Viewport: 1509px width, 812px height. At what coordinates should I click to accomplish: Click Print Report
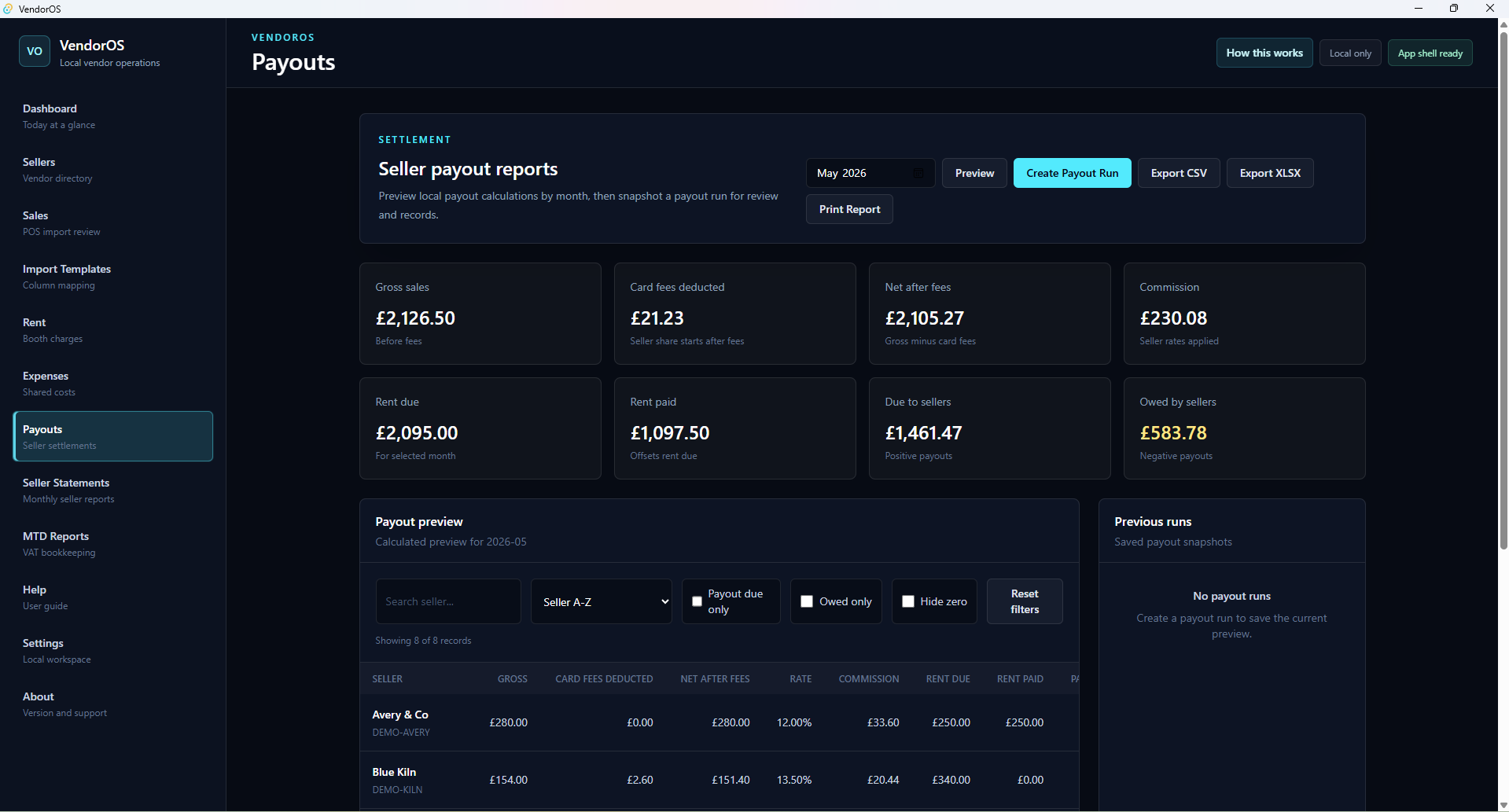pyautogui.click(x=849, y=209)
